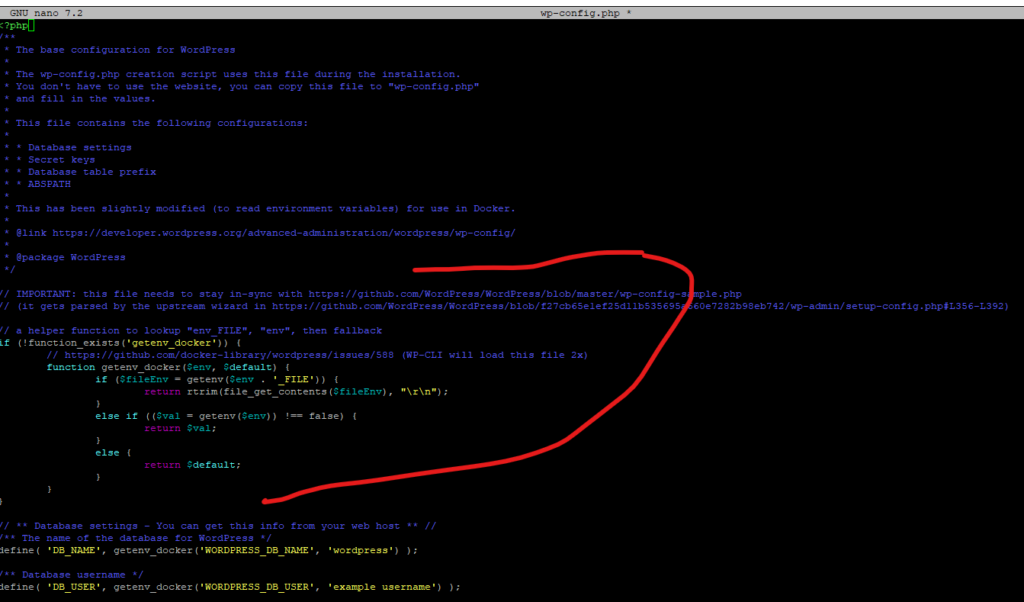
Task: Click the 'return $val;' statement
Action: [x=180, y=428]
